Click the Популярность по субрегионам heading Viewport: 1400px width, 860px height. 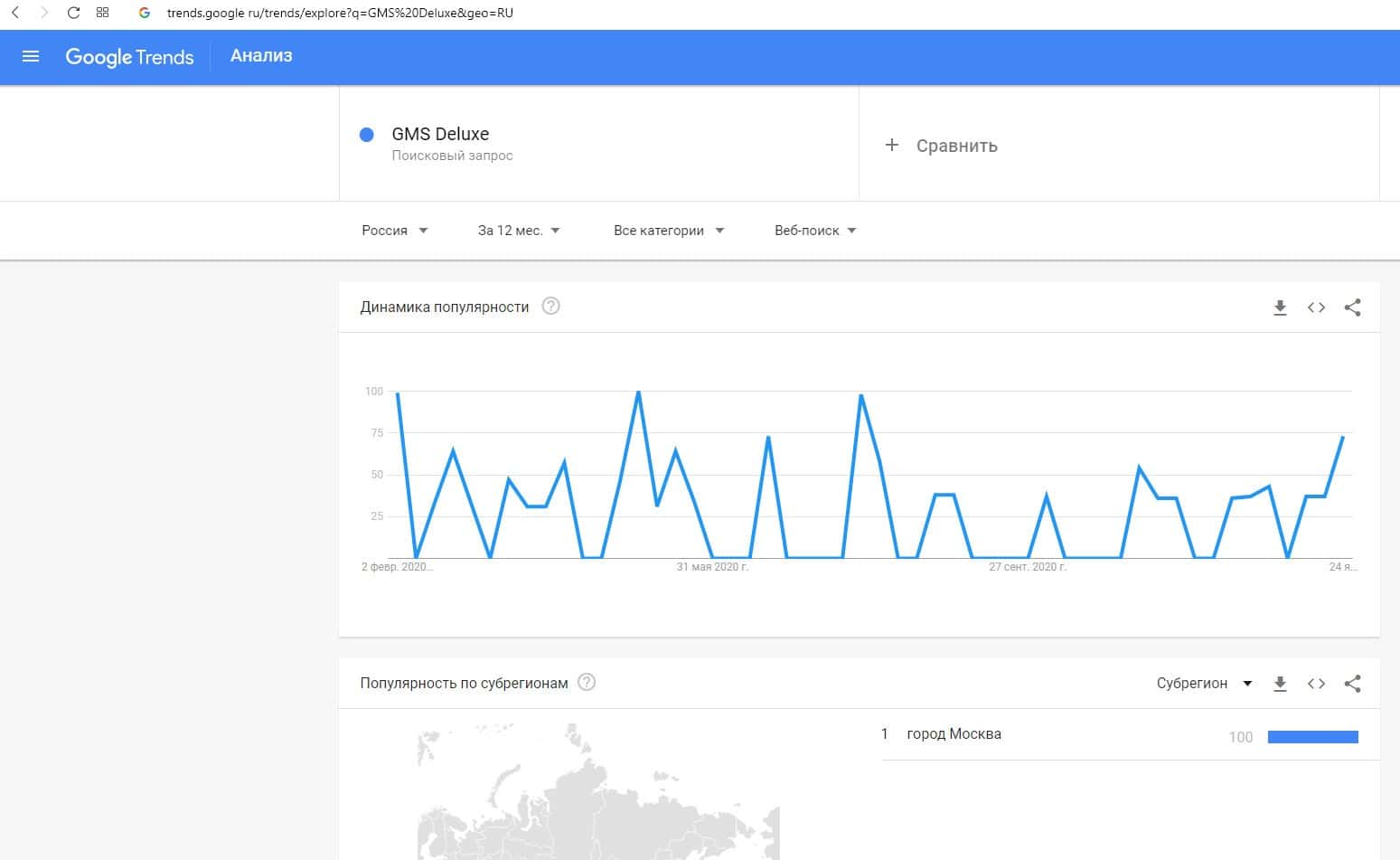[x=464, y=684]
